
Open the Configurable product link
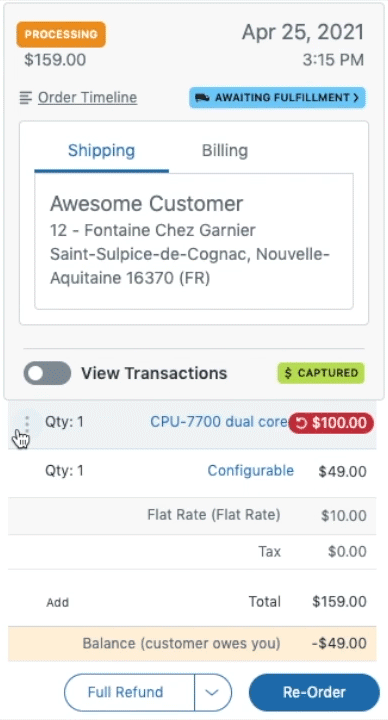[x=251, y=471]
